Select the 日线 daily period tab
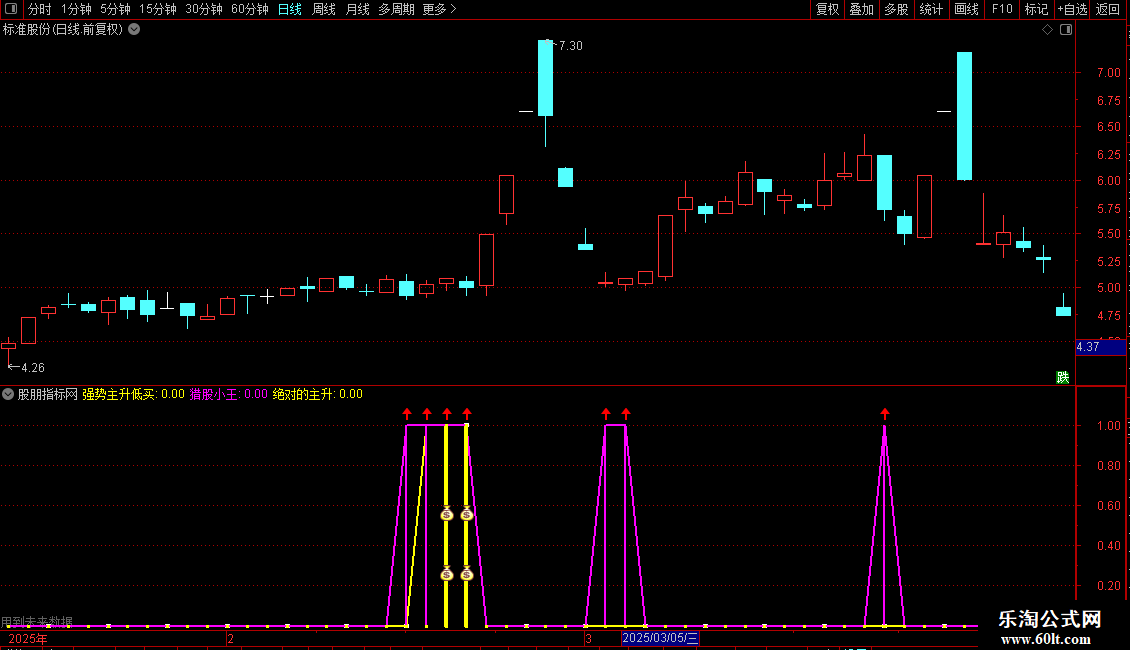Image resolution: width=1130 pixels, height=650 pixels. tap(290, 9)
